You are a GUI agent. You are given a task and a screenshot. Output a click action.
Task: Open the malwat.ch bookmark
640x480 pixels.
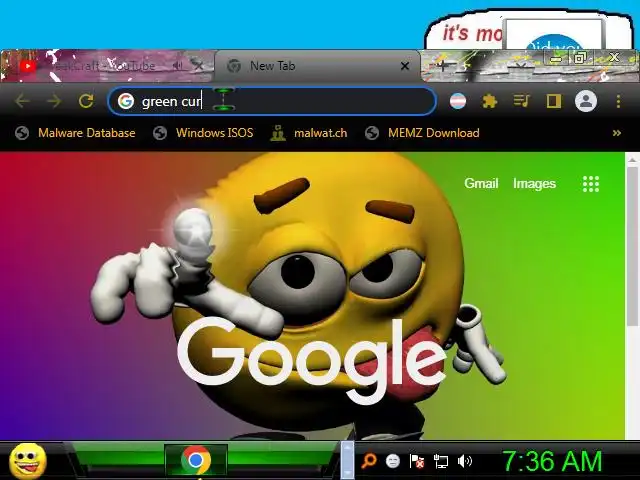309,133
